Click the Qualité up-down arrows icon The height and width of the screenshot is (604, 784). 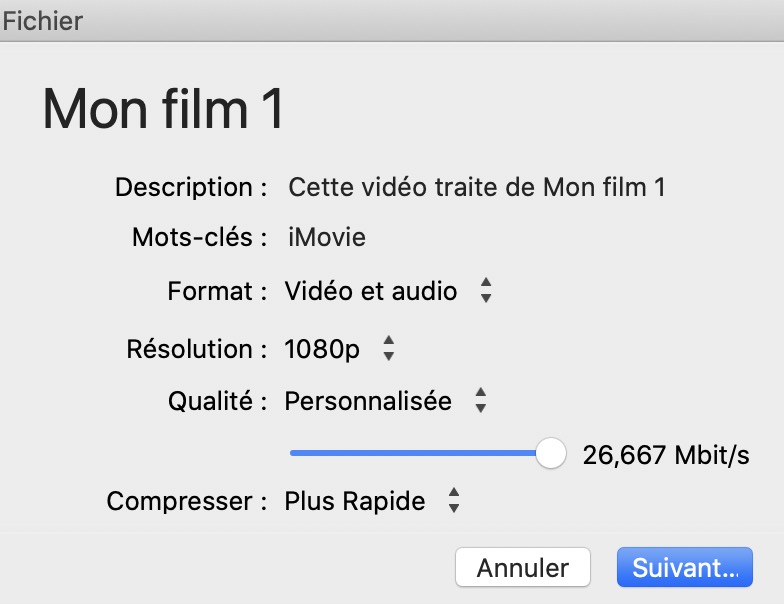480,401
